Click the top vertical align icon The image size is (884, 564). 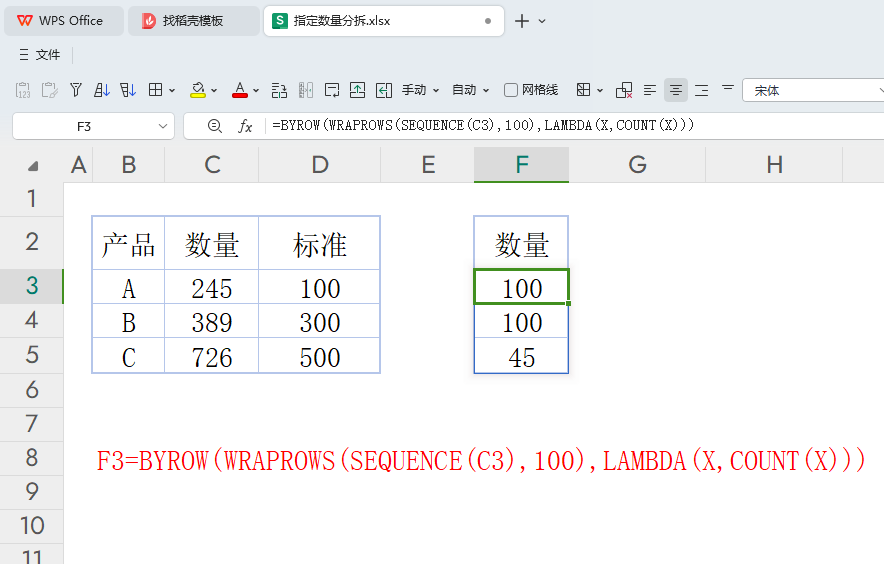point(728,88)
